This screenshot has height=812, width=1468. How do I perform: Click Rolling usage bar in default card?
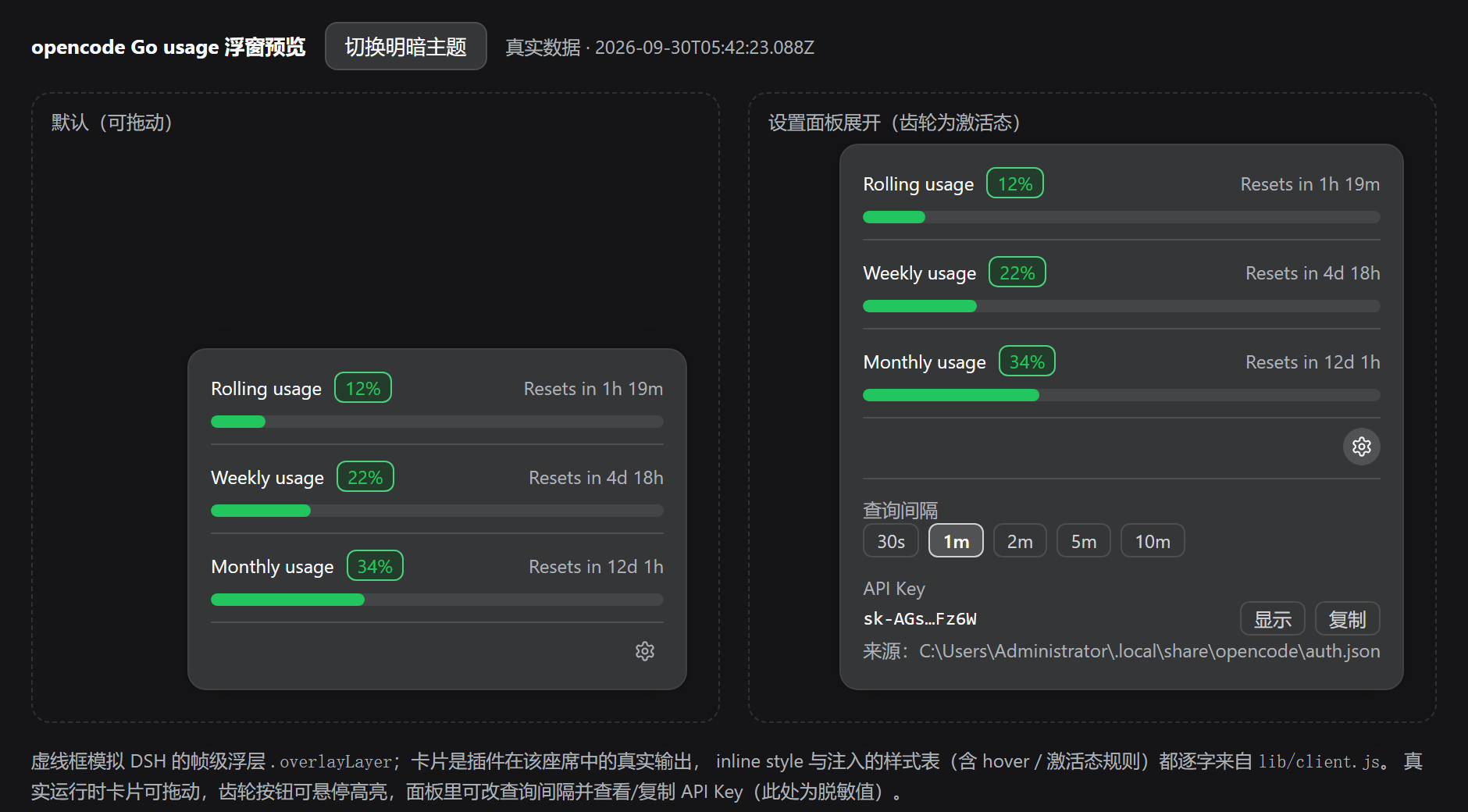pyautogui.click(x=437, y=422)
